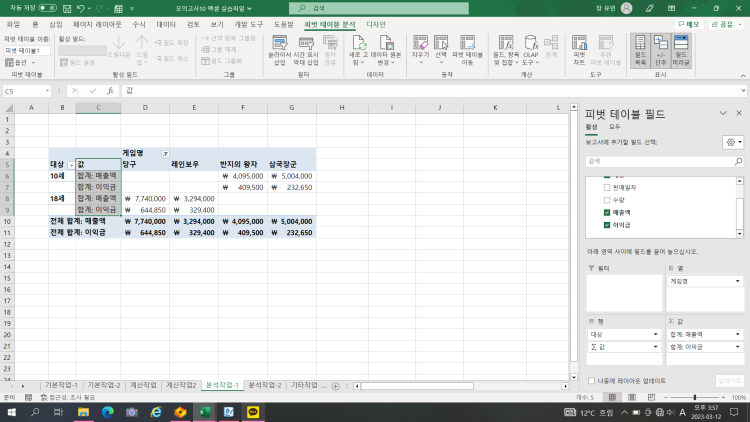Switch to the 디자인 ribbon tab
Image resolution: width=750 pixels, height=422 pixels.
(376, 22)
